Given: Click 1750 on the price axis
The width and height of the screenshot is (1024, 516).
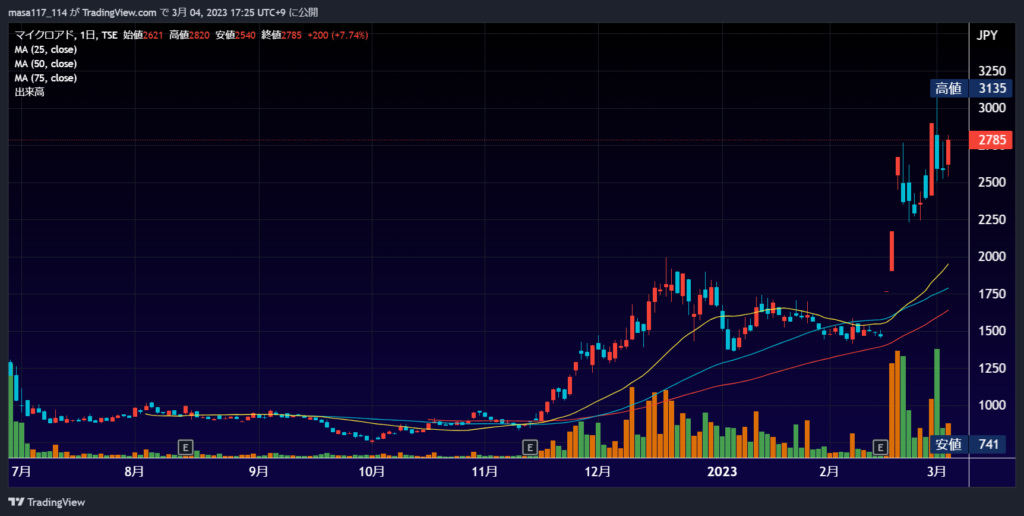Looking at the screenshot, I should 992,294.
